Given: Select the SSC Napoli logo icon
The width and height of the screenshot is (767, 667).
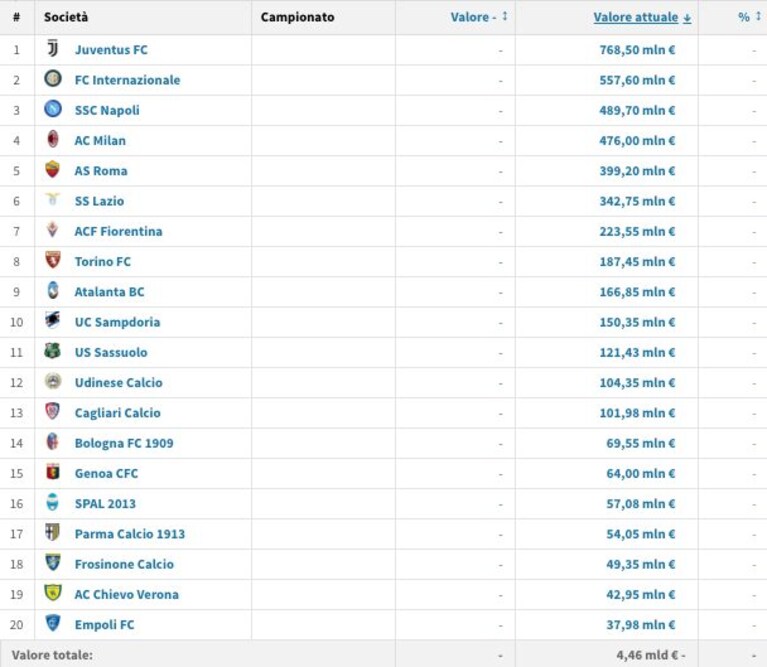Looking at the screenshot, I should pos(52,109).
